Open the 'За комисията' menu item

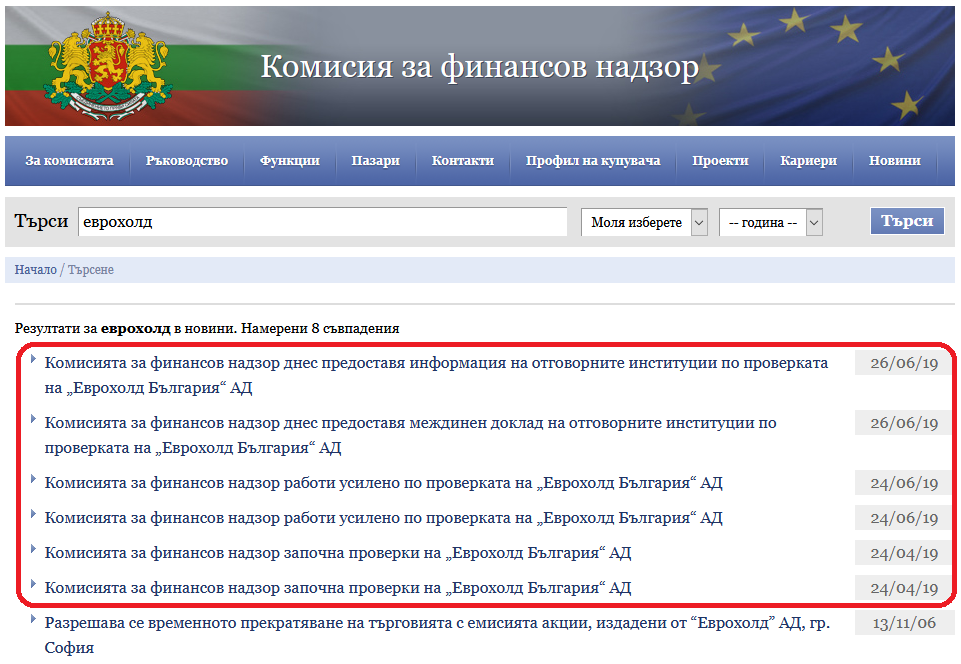point(69,161)
